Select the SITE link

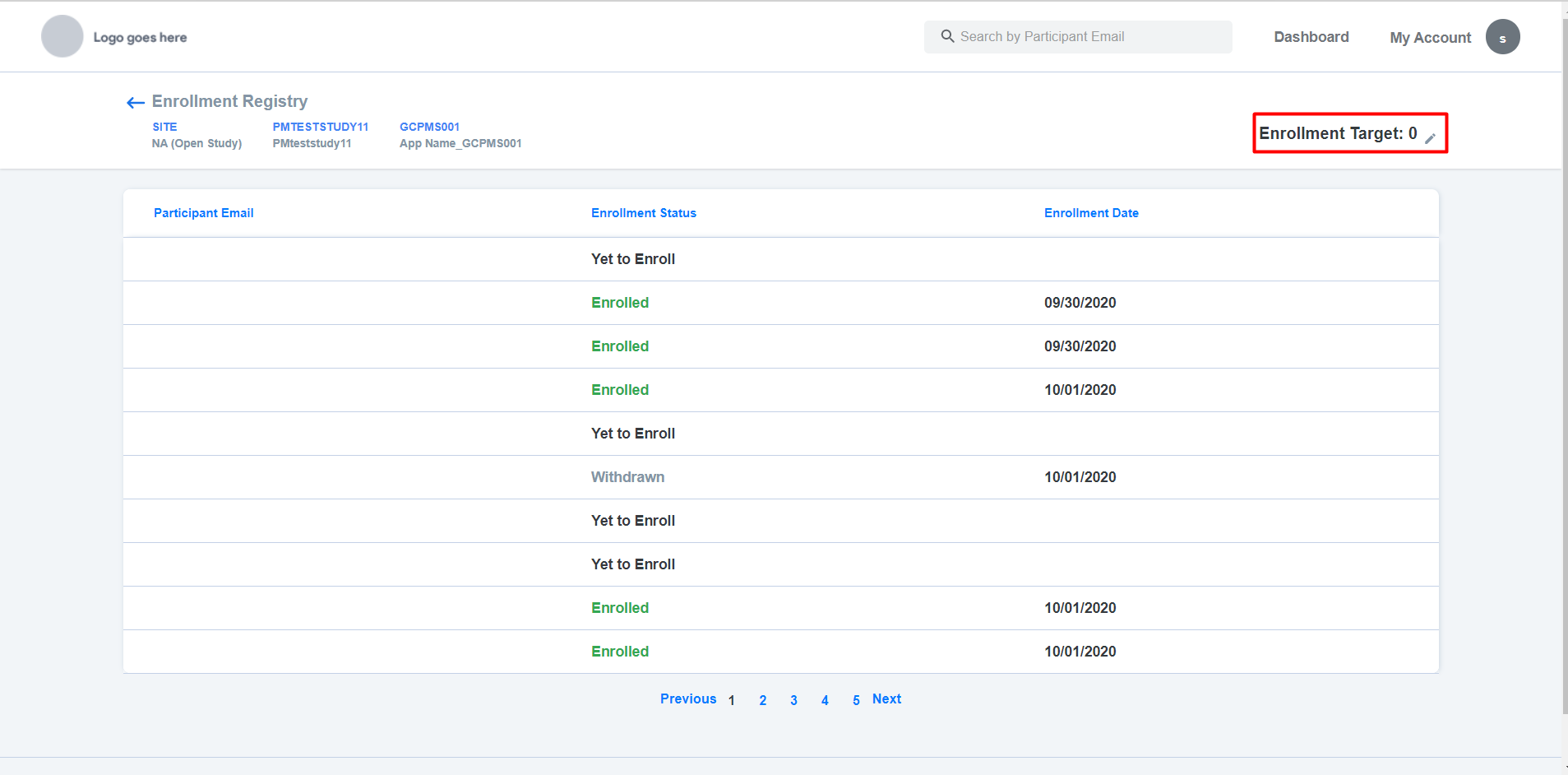(164, 127)
